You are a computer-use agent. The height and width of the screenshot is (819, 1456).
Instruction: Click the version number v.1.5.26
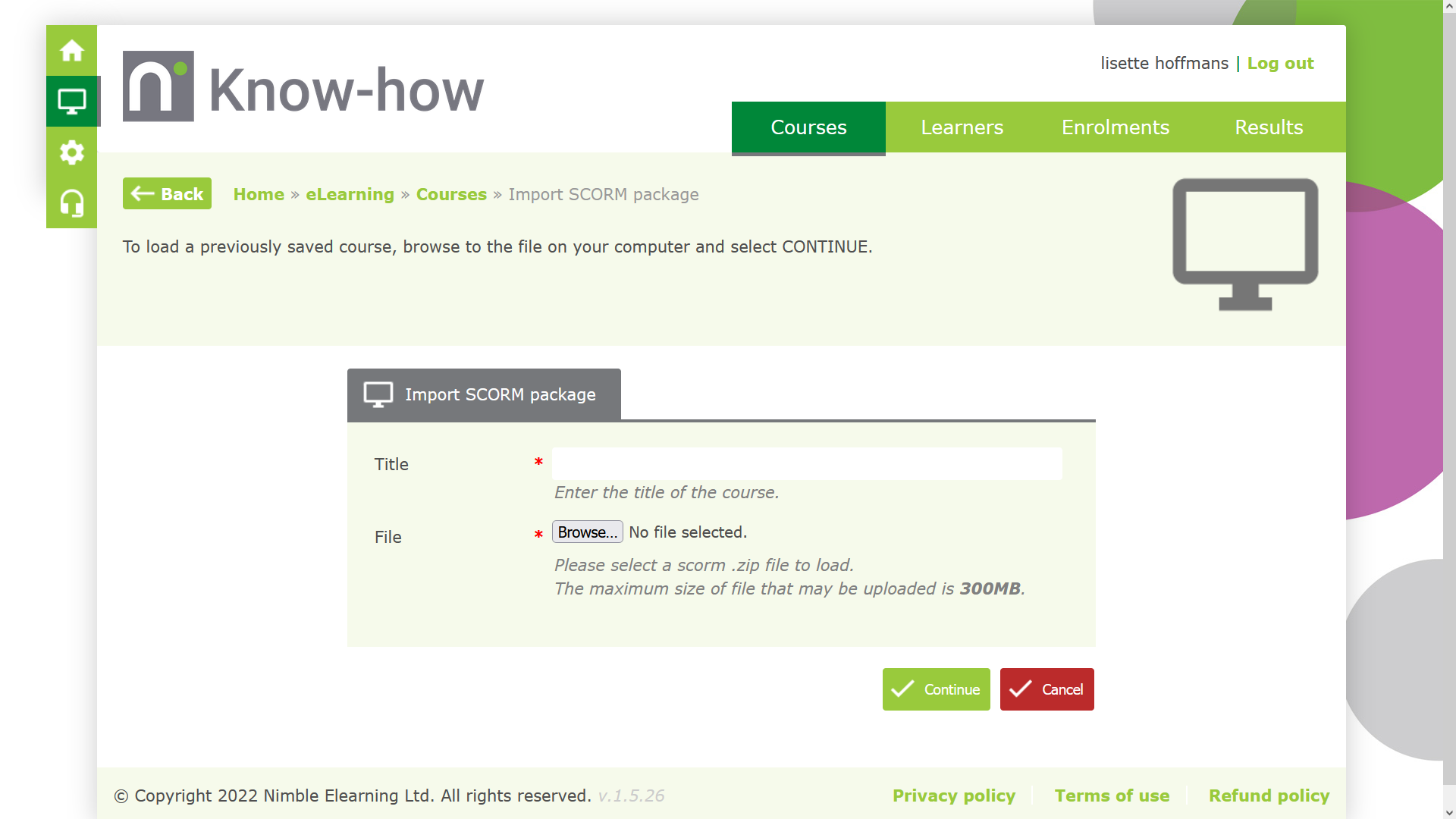631,795
